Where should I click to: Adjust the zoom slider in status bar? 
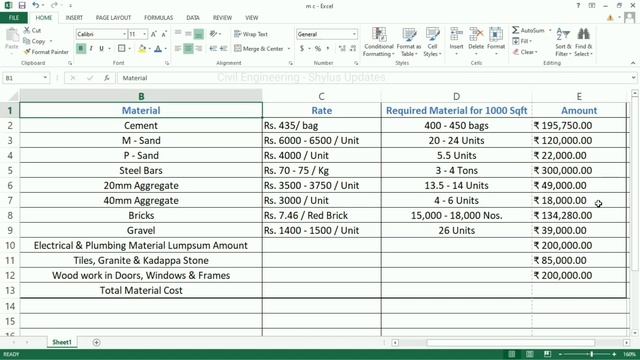pyautogui.click(x=591, y=354)
